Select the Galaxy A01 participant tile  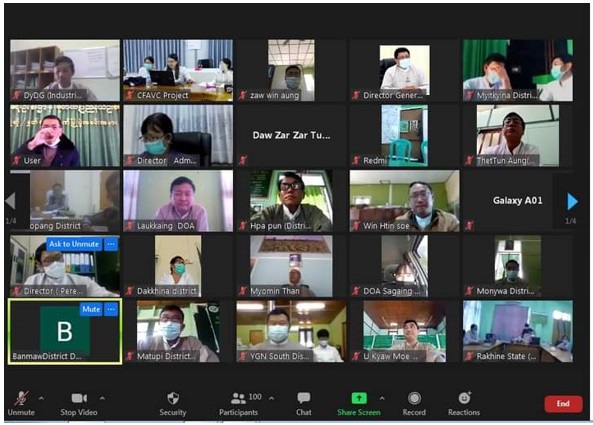point(517,200)
